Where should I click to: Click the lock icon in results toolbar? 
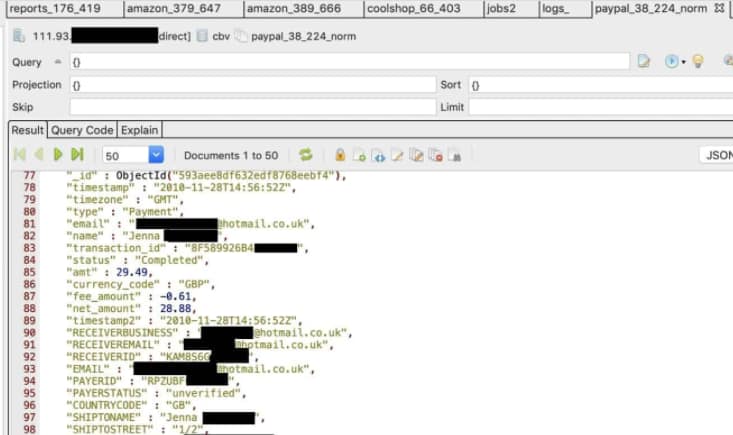tap(340, 155)
